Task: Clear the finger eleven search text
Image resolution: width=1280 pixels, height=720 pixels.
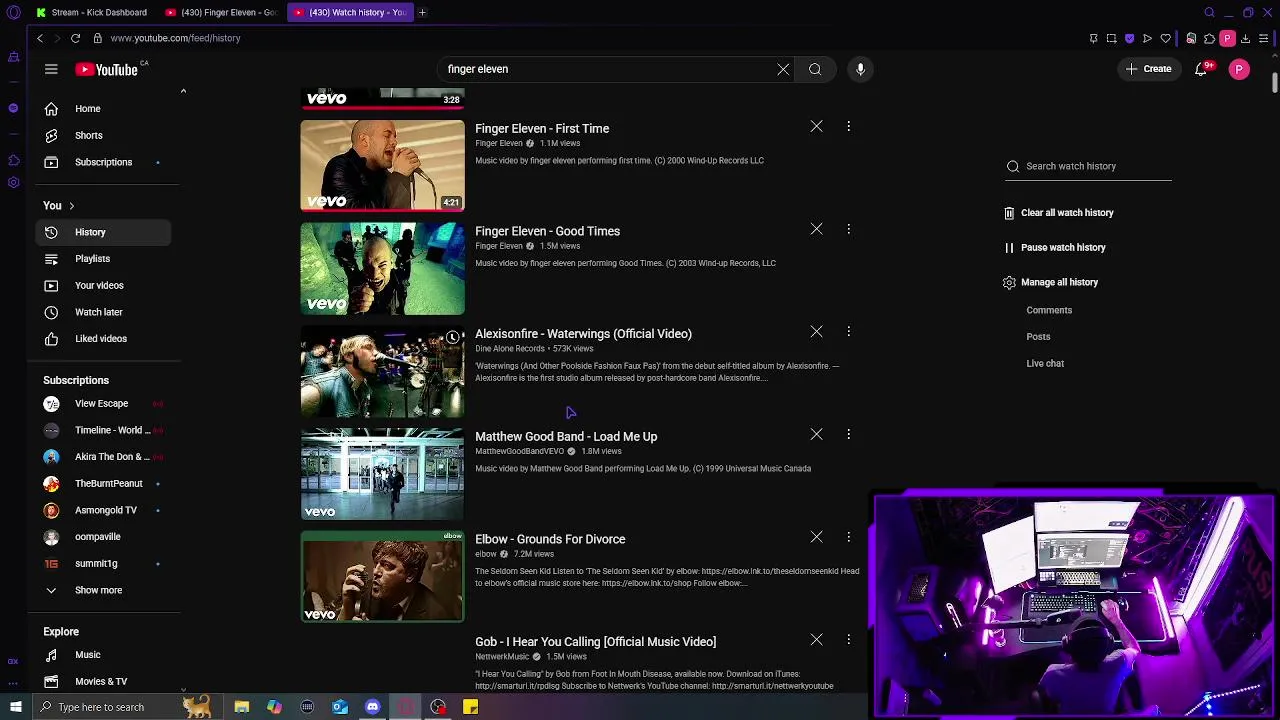Action: [x=783, y=69]
